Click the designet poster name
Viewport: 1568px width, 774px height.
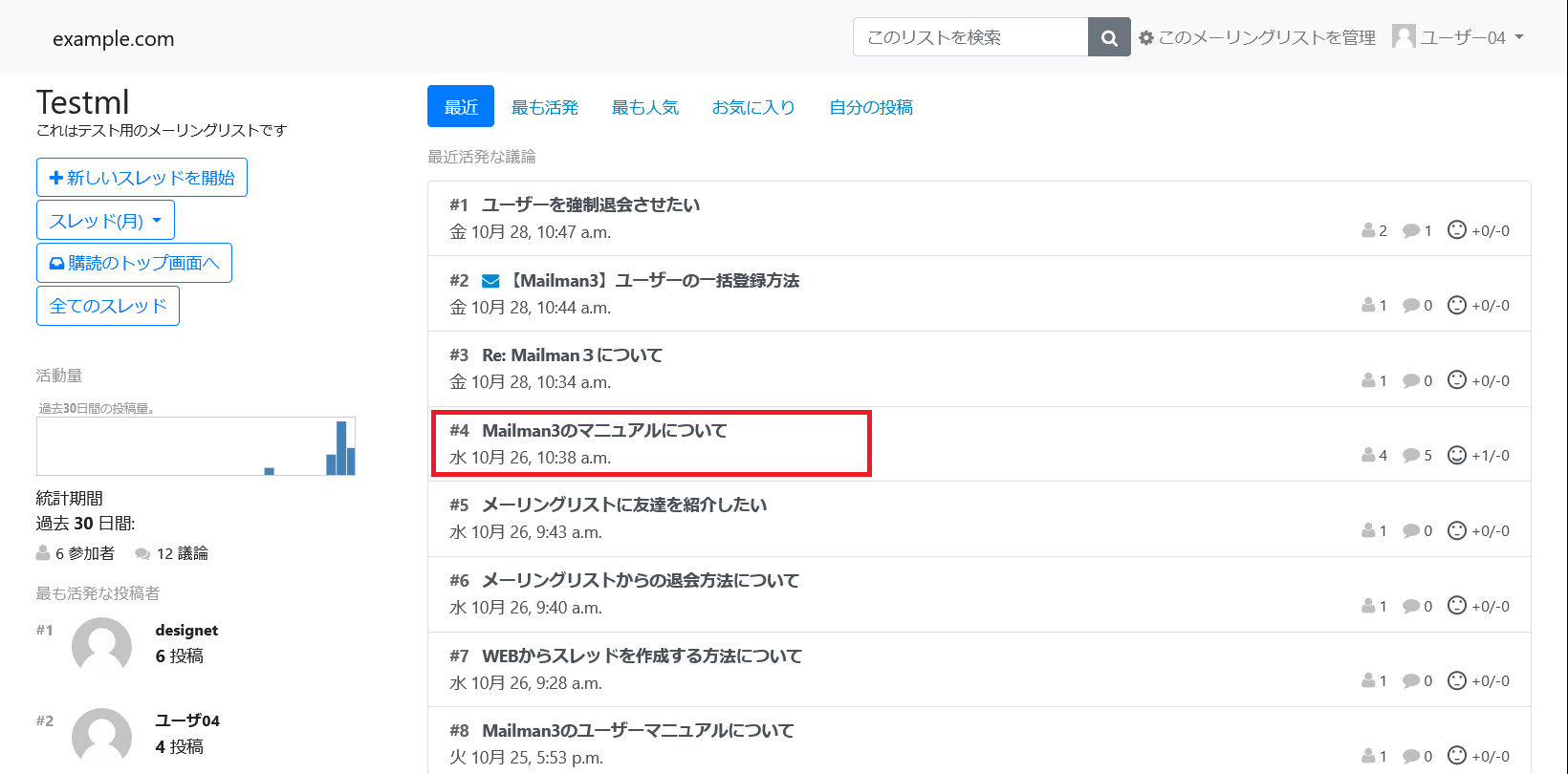[x=186, y=630]
